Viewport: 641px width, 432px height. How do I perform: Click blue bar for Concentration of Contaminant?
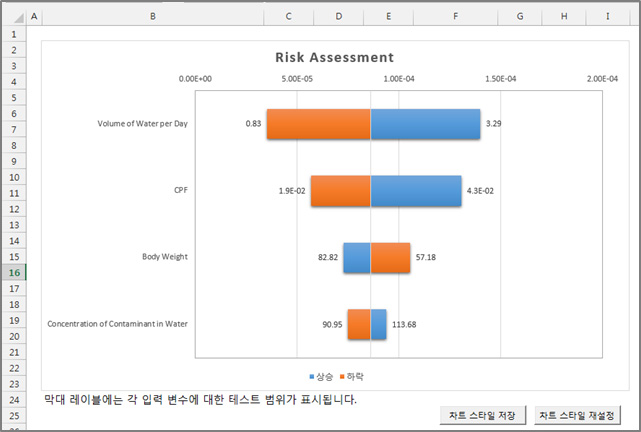pyautogui.click(x=379, y=324)
